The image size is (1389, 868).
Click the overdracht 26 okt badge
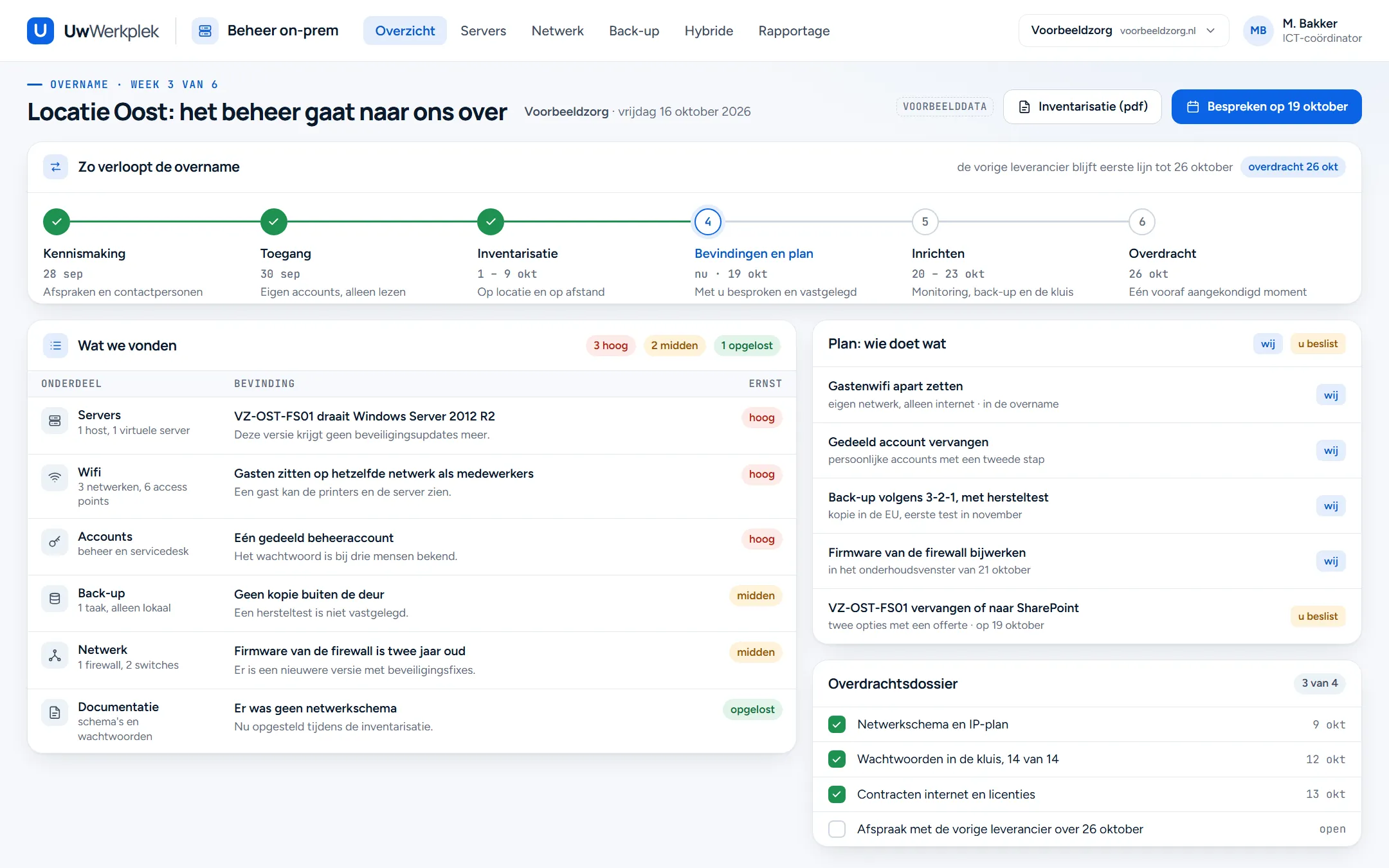(x=1293, y=167)
